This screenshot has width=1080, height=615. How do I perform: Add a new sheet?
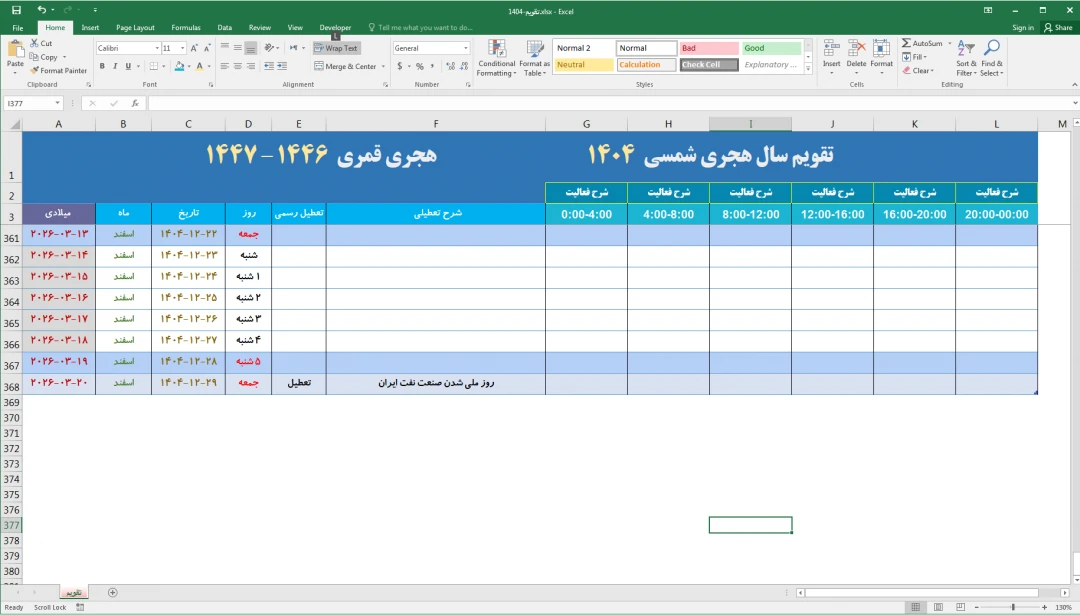pos(112,592)
